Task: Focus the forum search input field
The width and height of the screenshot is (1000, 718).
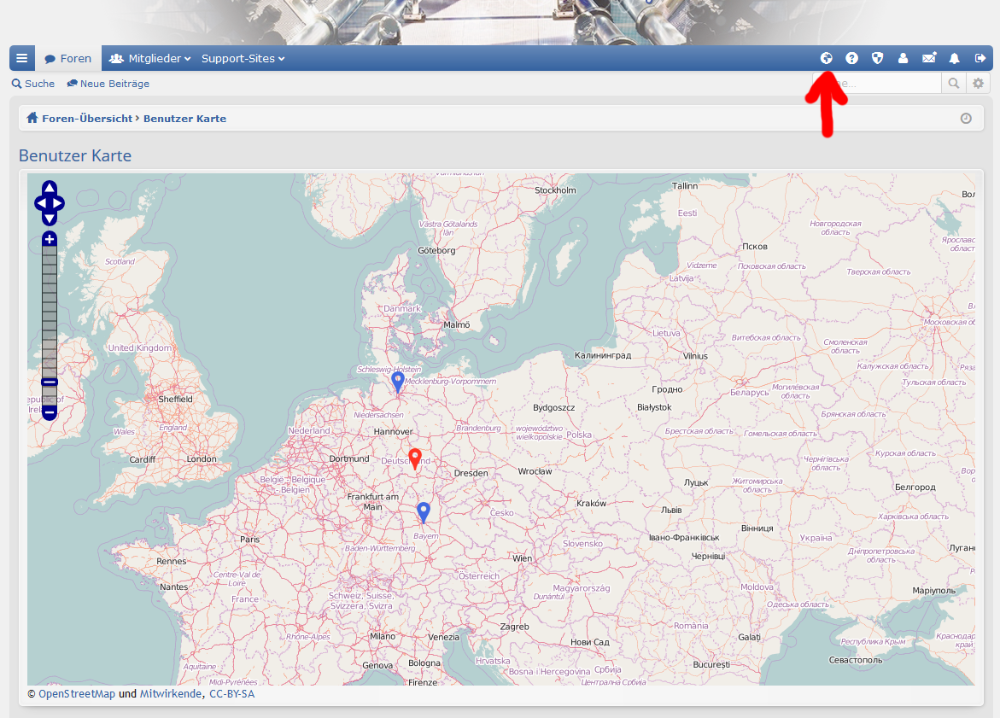Action: [x=877, y=83]
